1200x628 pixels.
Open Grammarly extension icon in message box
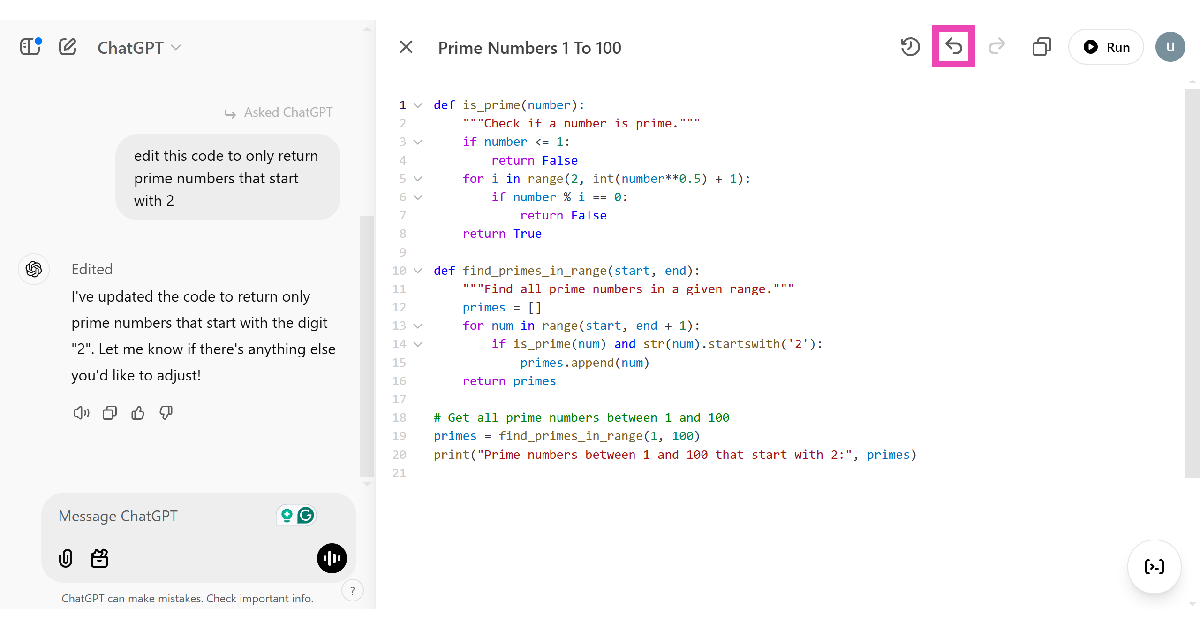click(306, 516)
